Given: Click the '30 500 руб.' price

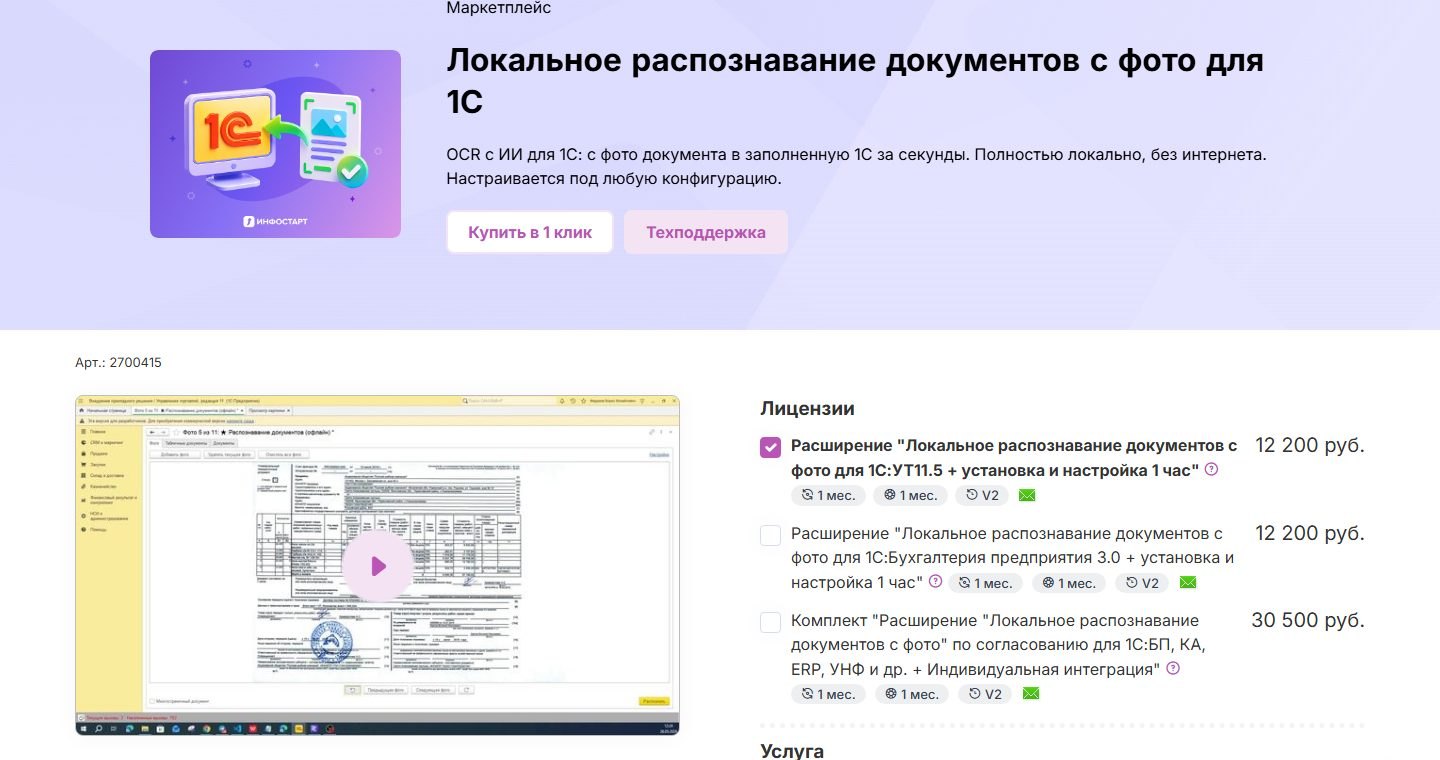Looking at the screenshot, I should (x=1308, y=620).
